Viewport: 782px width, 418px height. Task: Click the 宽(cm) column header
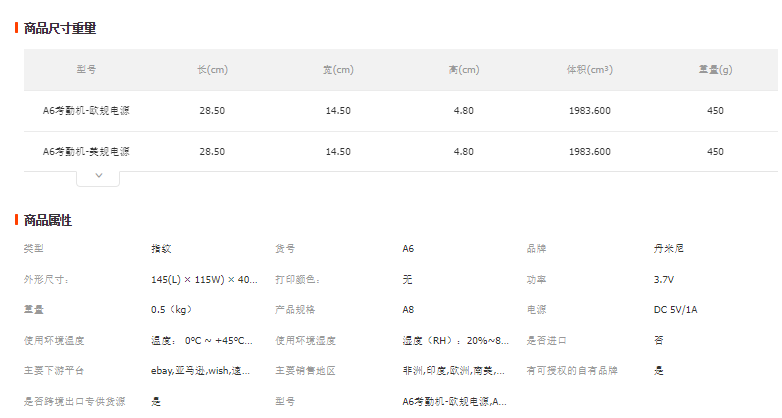coord(338,70)
